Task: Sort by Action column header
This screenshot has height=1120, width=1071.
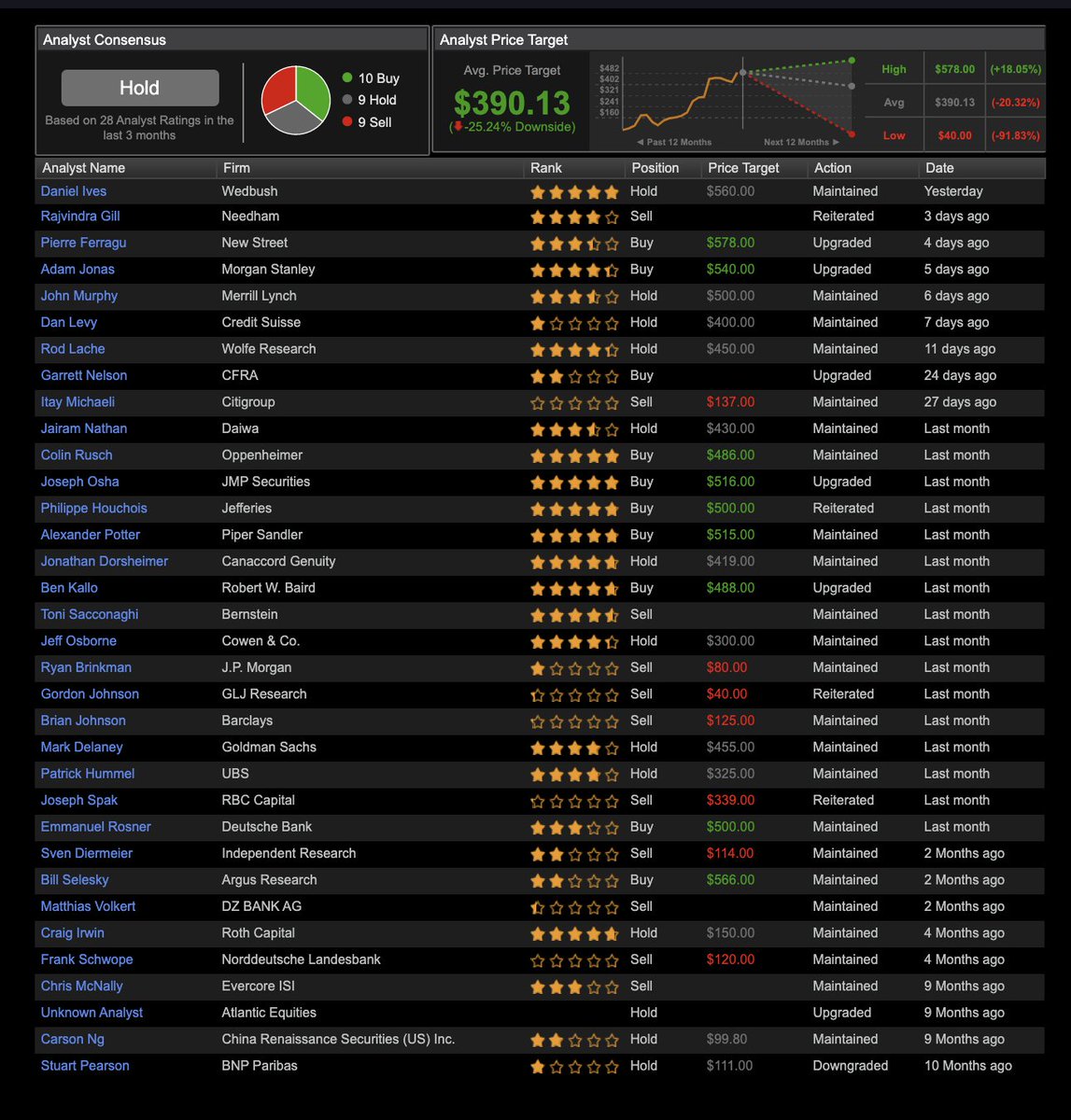Action: (833, 168)
